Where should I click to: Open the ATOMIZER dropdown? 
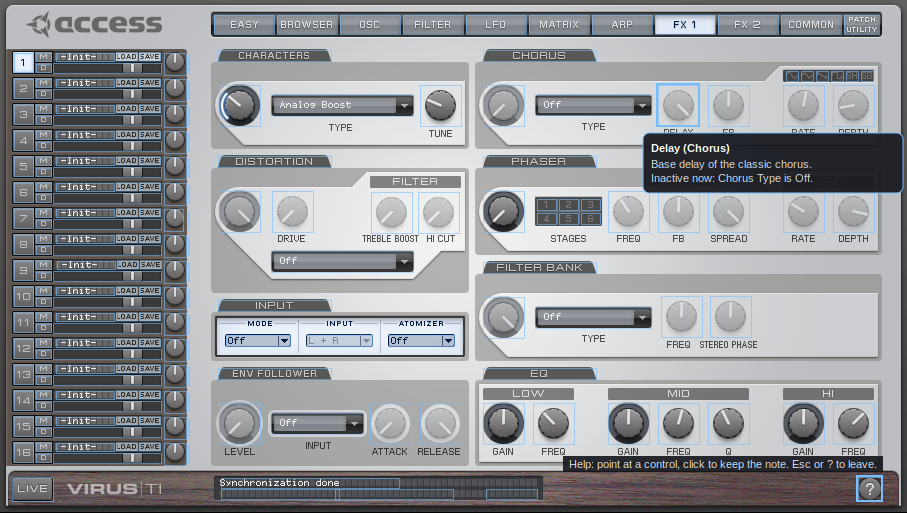[421, 341]
